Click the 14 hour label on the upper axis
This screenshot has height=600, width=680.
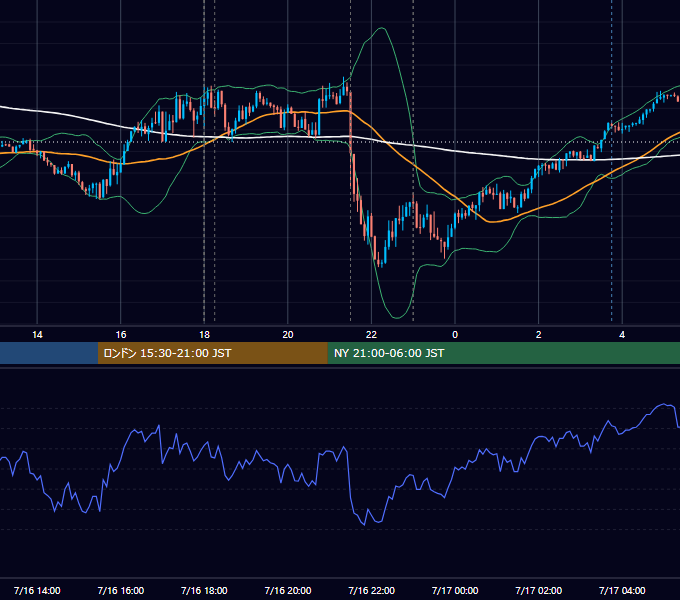tap(37, 335)
